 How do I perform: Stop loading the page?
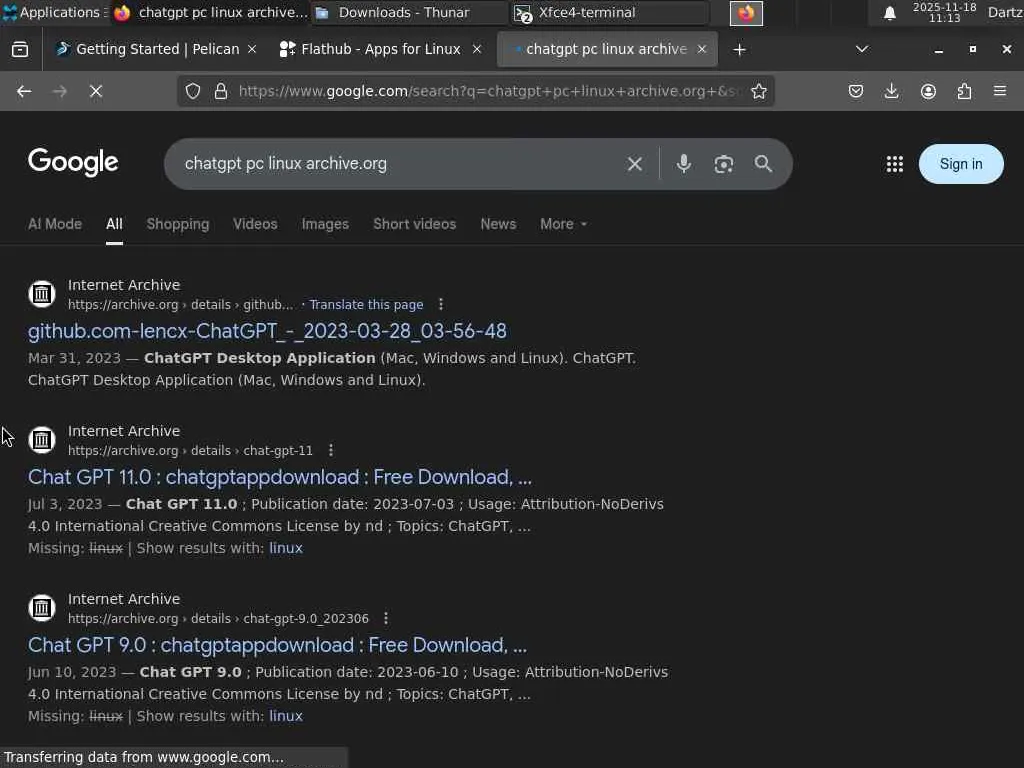pyautogui.click(x=96, y=91)
